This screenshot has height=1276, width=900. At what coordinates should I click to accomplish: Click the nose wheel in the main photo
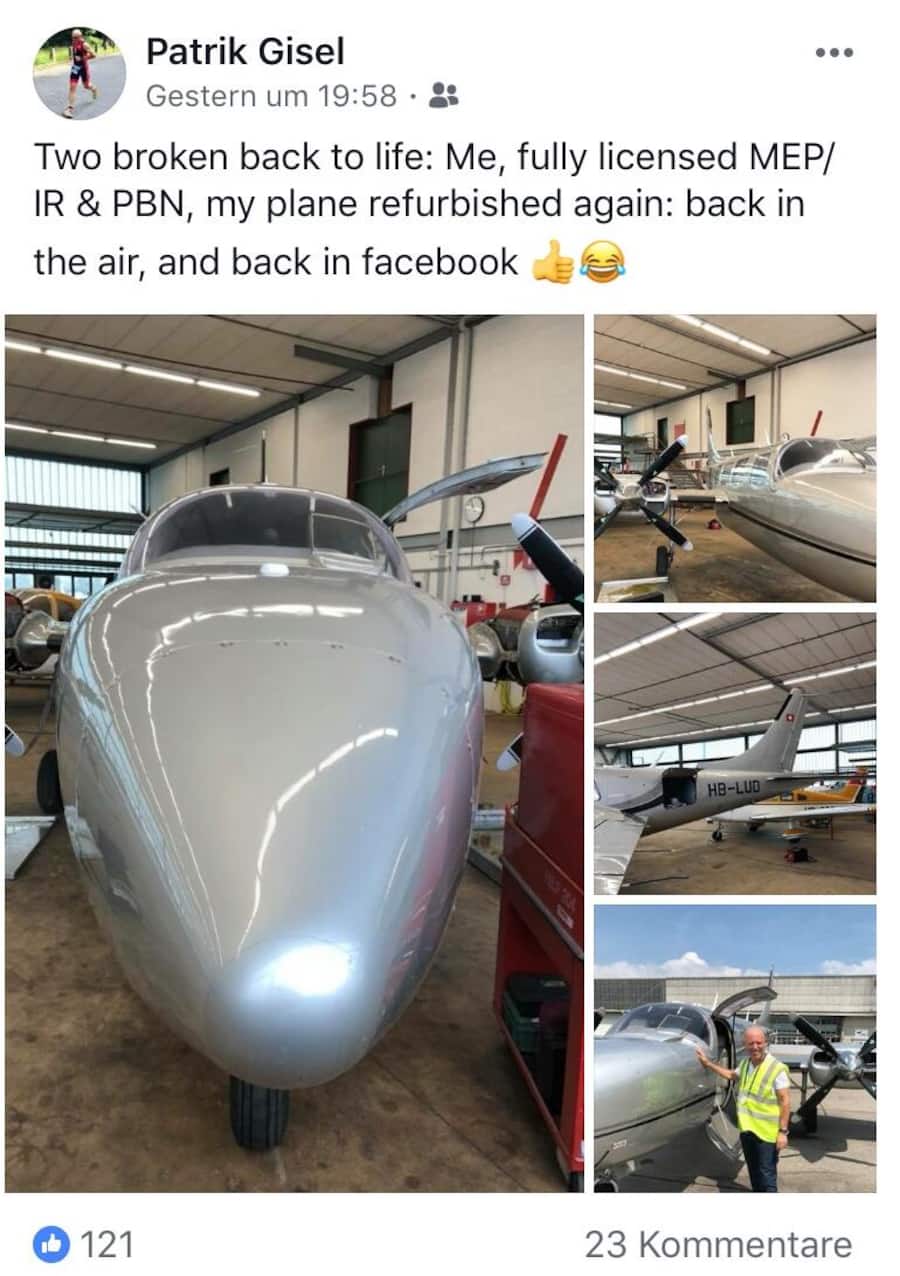[259, 1112]
